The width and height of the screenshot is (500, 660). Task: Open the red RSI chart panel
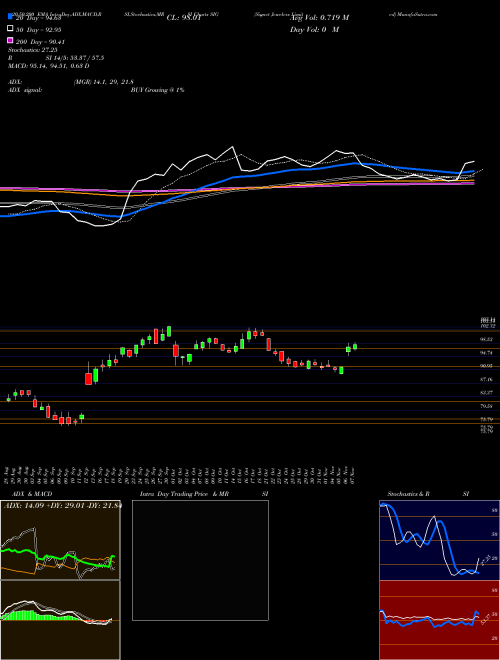click(439, 620)
